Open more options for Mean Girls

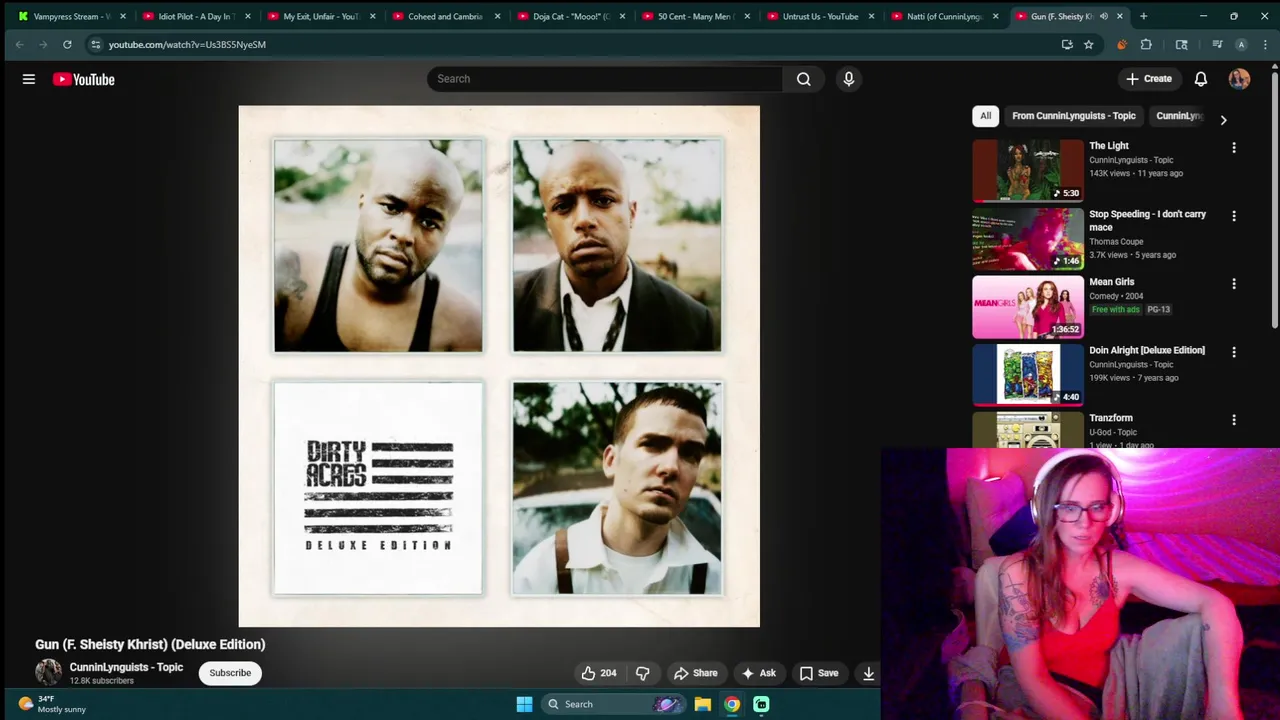click(1234, 284)
